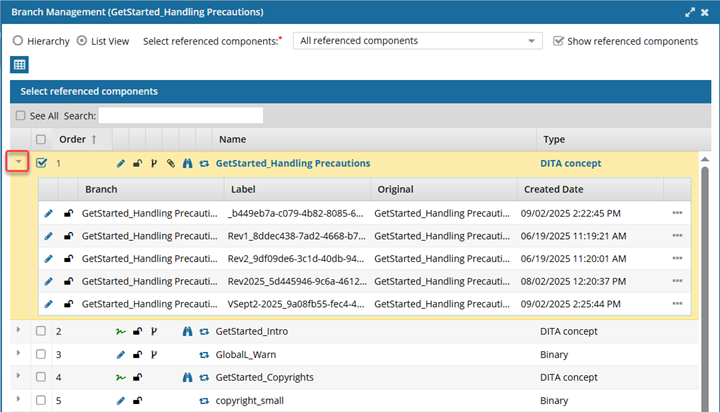
Task: Click the paperclip icon in row 1
Action: click(x=171, y=163)
